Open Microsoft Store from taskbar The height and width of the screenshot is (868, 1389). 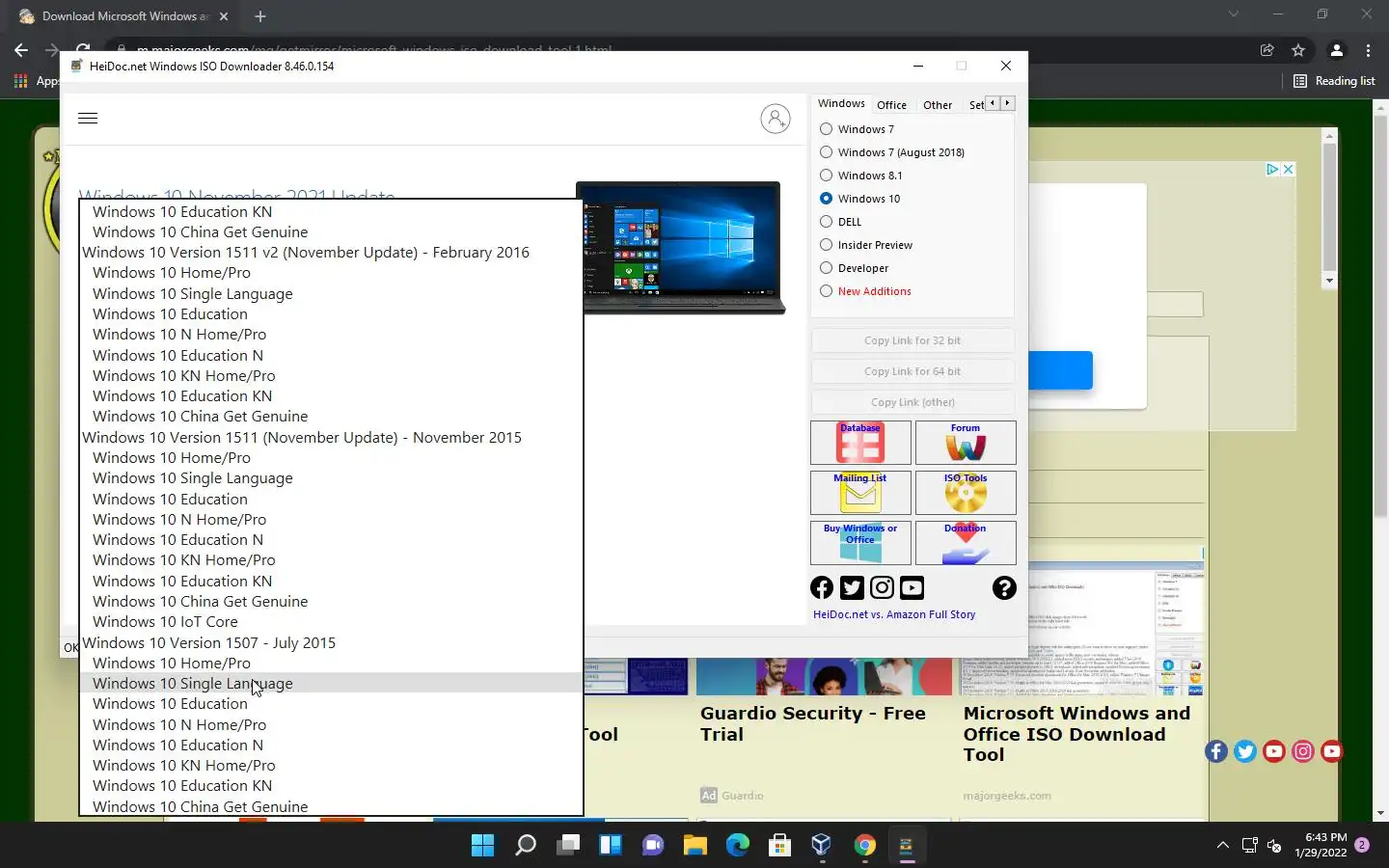779,846
